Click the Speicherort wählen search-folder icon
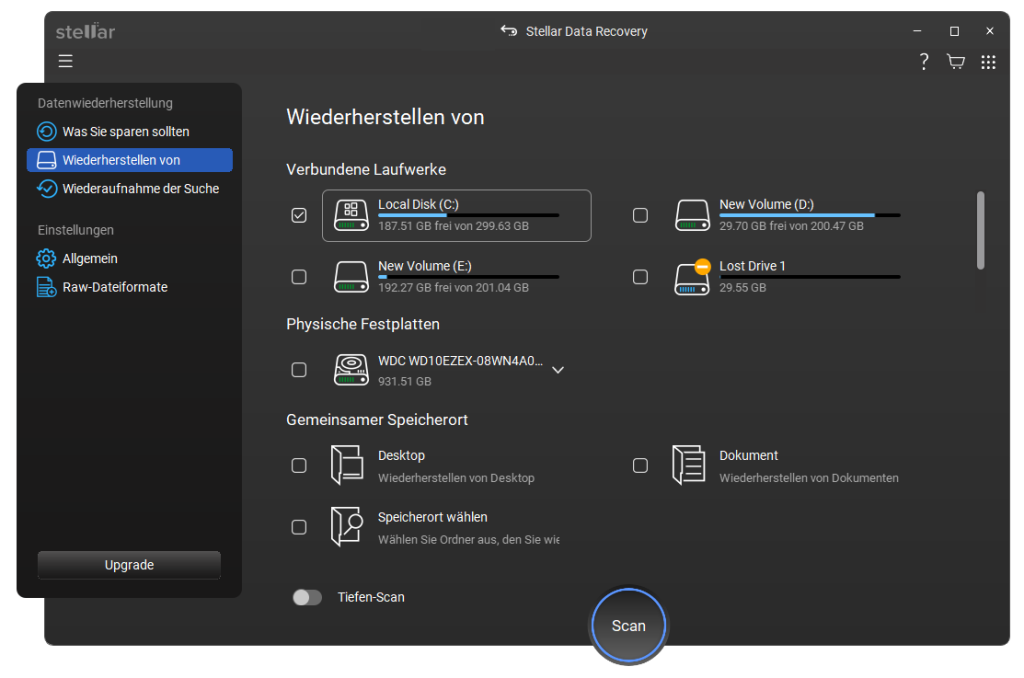Viewport: 1024px width, 678px height. pos(347,527)
